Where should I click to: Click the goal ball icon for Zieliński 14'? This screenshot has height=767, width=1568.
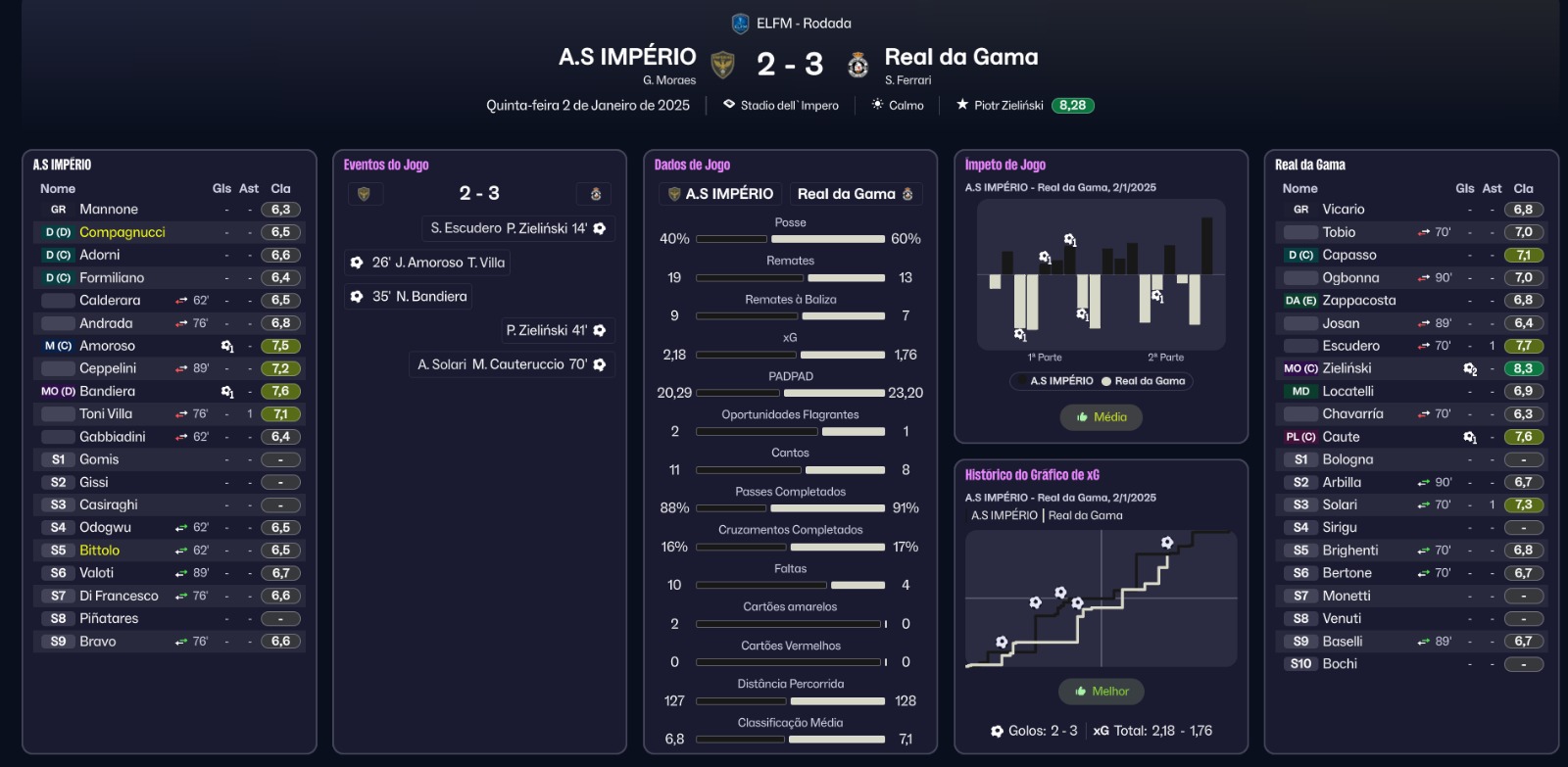(x=600, y=228)
